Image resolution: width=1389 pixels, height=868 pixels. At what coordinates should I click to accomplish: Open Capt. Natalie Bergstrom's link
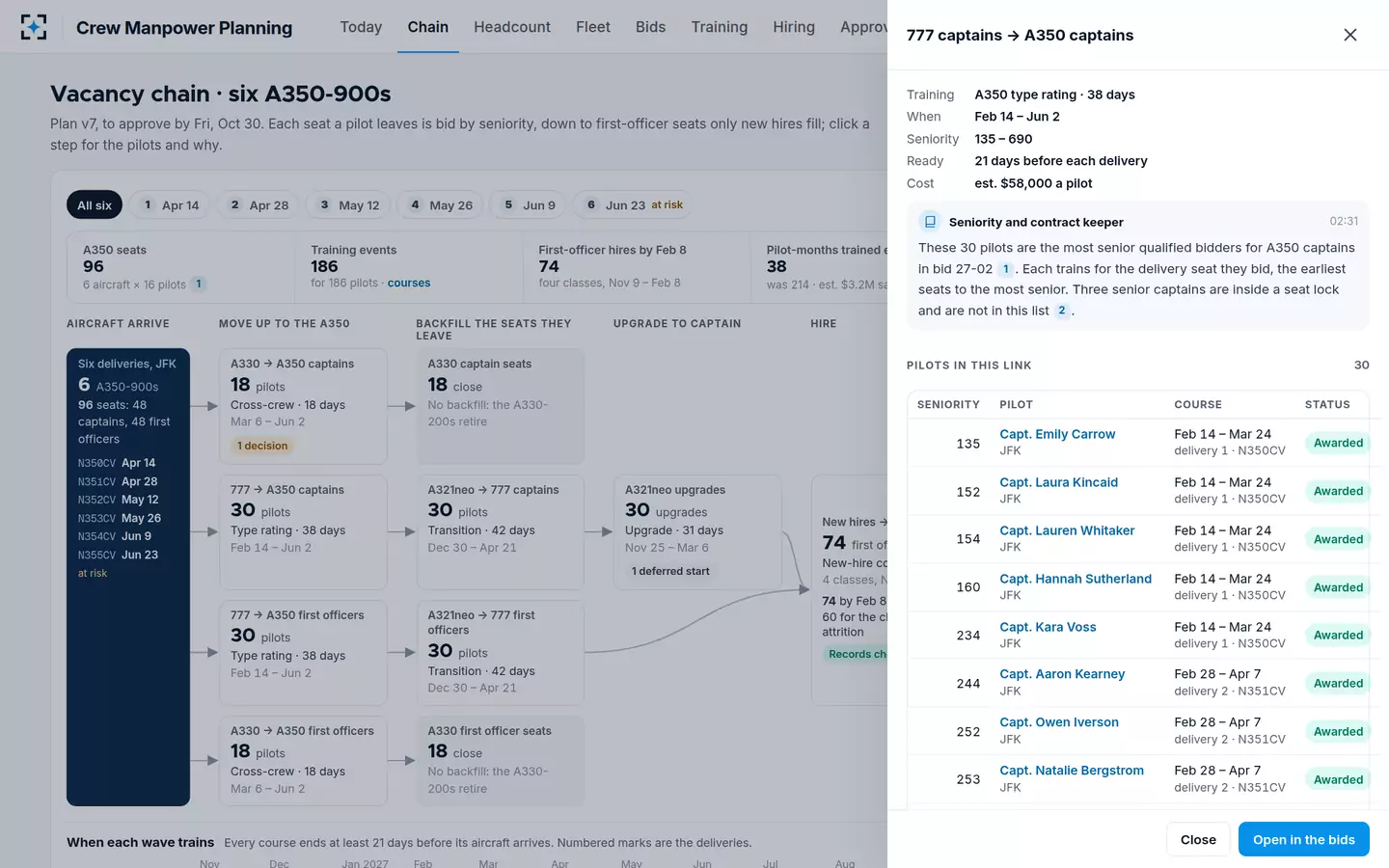[x=1072, y=771]
